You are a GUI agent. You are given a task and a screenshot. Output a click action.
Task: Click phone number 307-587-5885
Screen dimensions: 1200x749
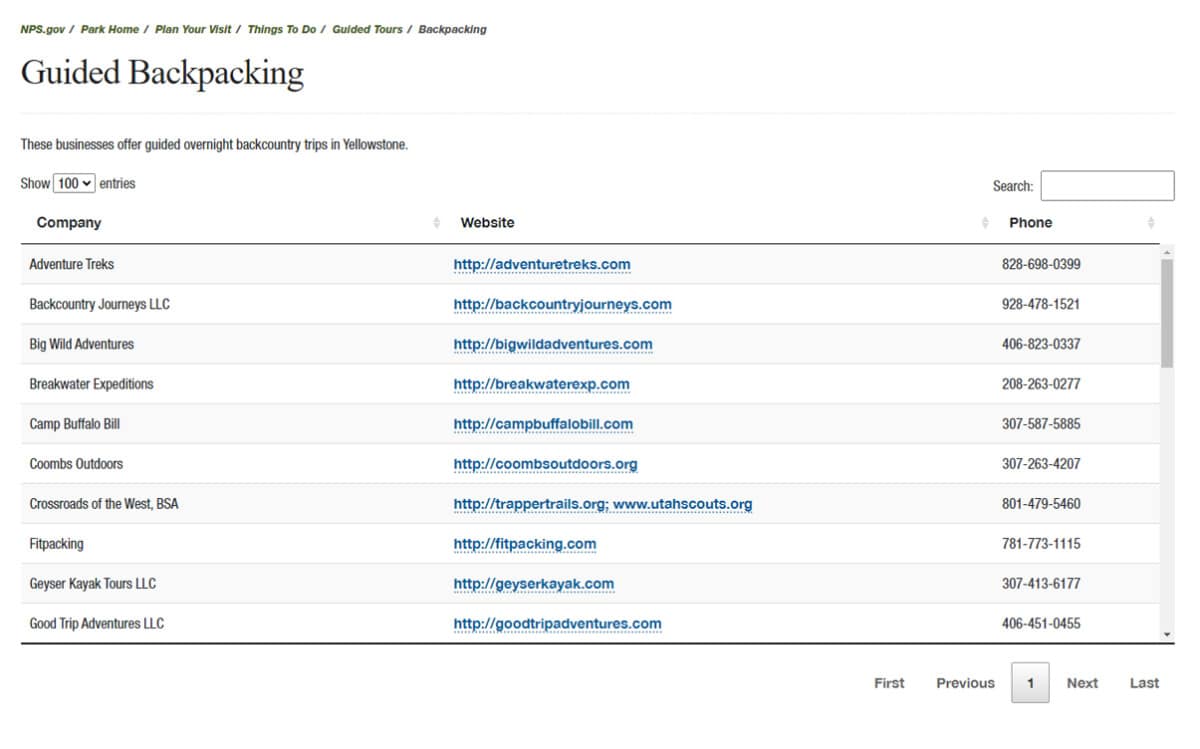1041,425
